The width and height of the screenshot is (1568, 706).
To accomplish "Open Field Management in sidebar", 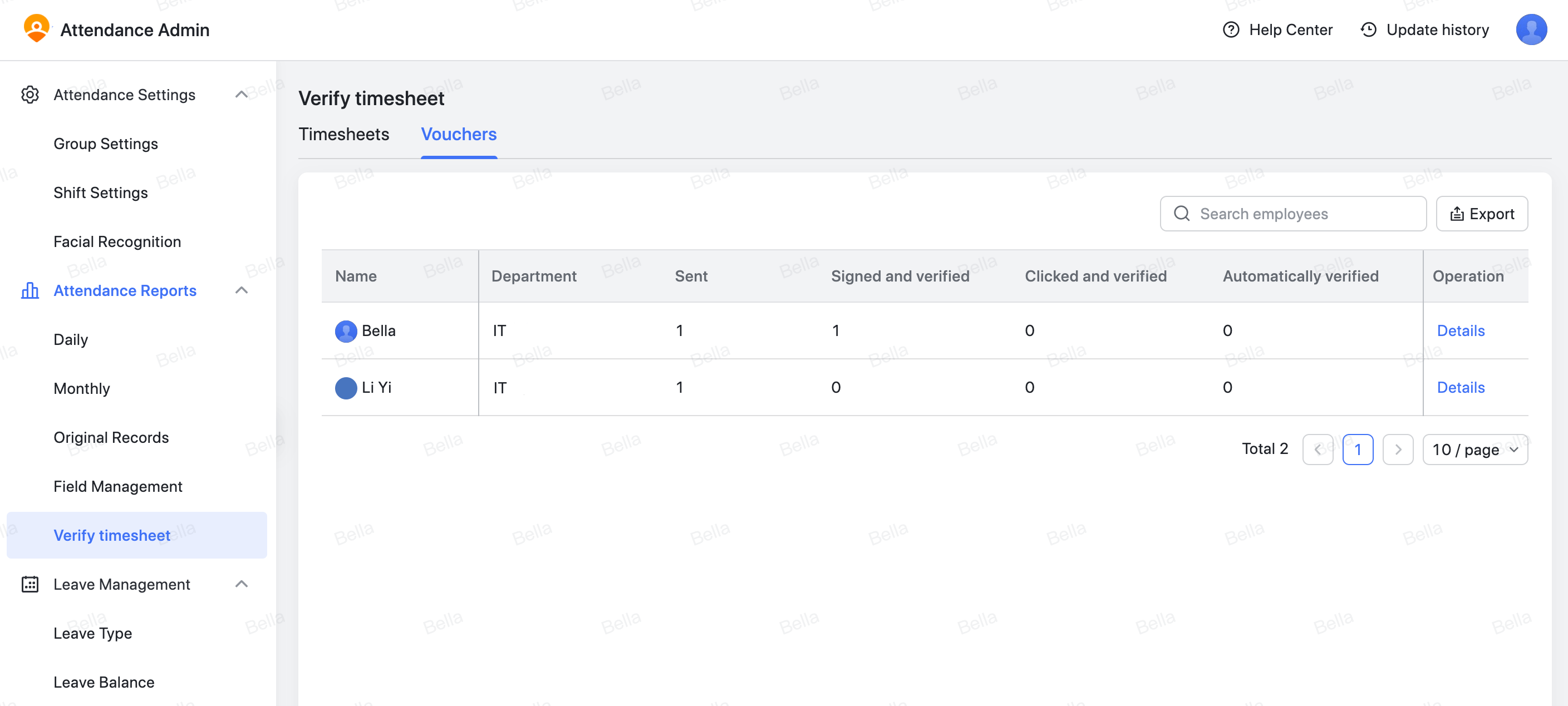I will tap(118, 486).
